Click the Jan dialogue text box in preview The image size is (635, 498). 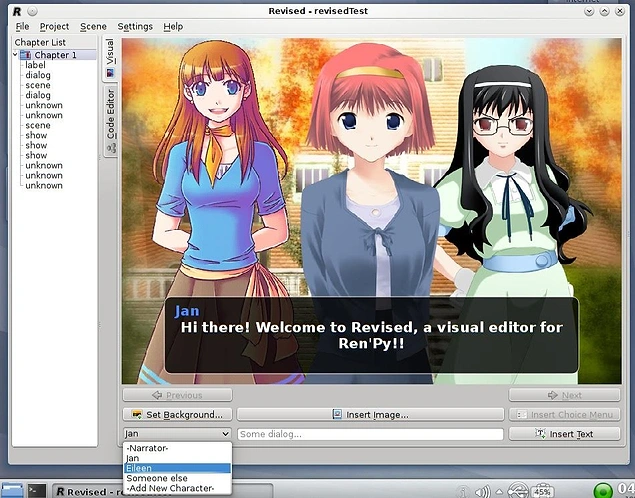(x=371, y=335)
